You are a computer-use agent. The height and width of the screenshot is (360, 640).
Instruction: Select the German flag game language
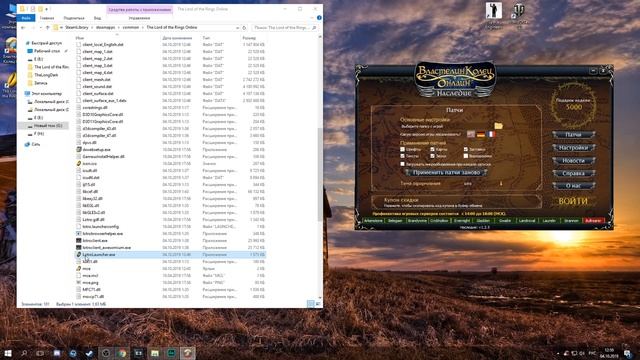click(x=481, y=134)
